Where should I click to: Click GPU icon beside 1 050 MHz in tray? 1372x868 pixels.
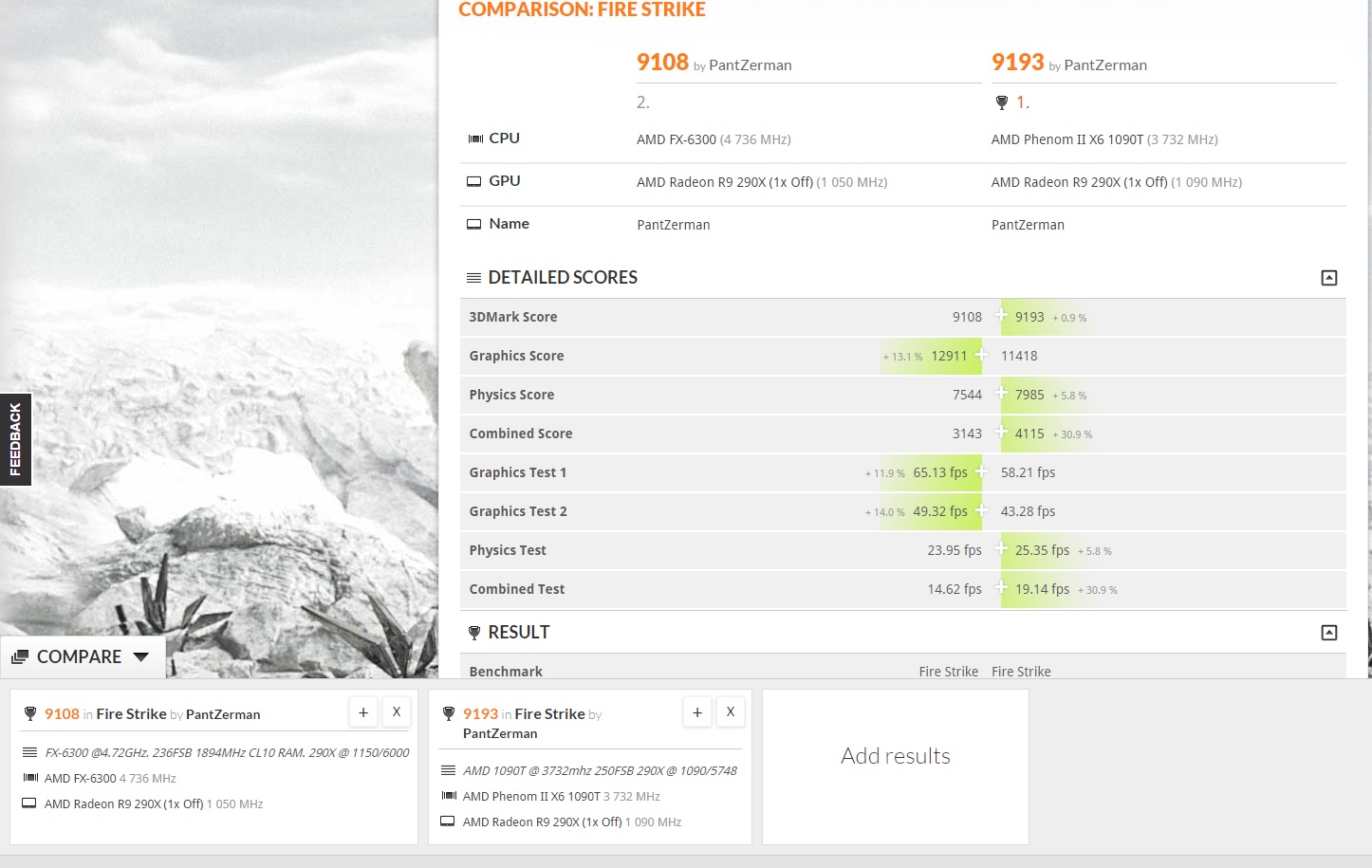[x=29, y=803]
